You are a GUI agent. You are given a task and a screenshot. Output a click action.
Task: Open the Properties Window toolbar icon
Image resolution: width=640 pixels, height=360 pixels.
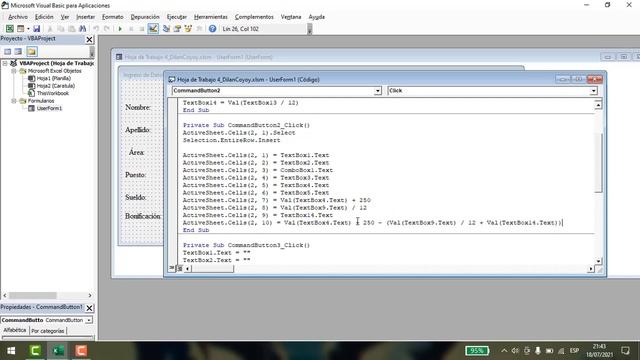pos(177,29)
